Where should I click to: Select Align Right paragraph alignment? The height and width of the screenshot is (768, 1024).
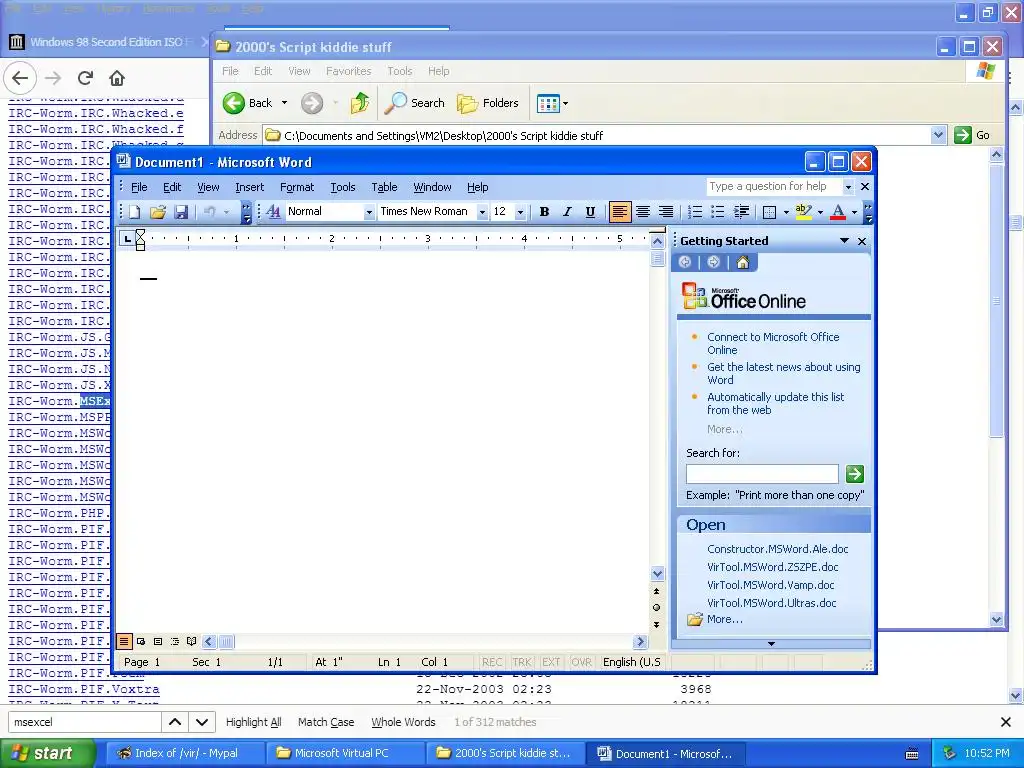tap(665, 212)
